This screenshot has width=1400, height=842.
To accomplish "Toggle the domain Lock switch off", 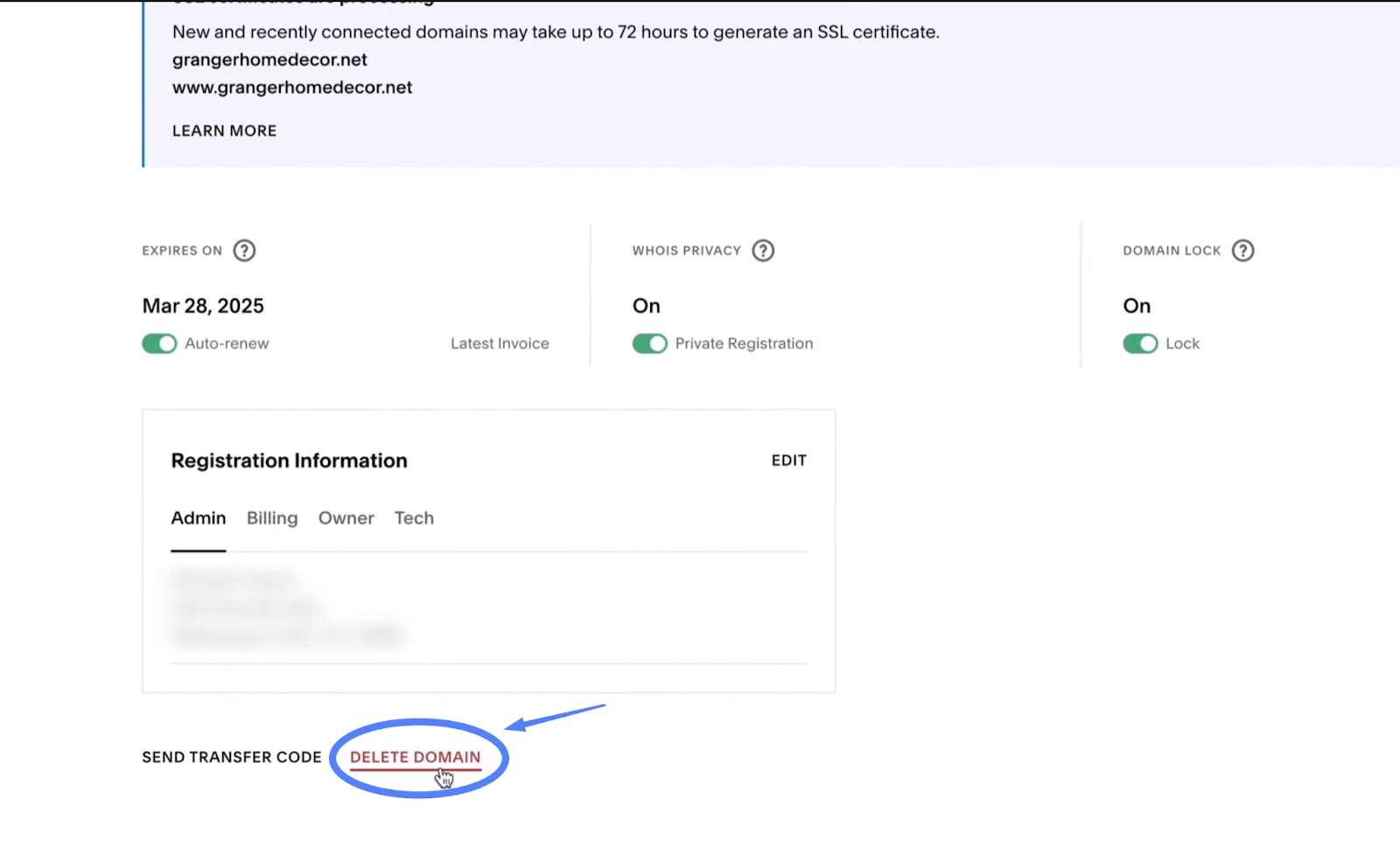I will pyautogui.click(x=1140, y=343).
